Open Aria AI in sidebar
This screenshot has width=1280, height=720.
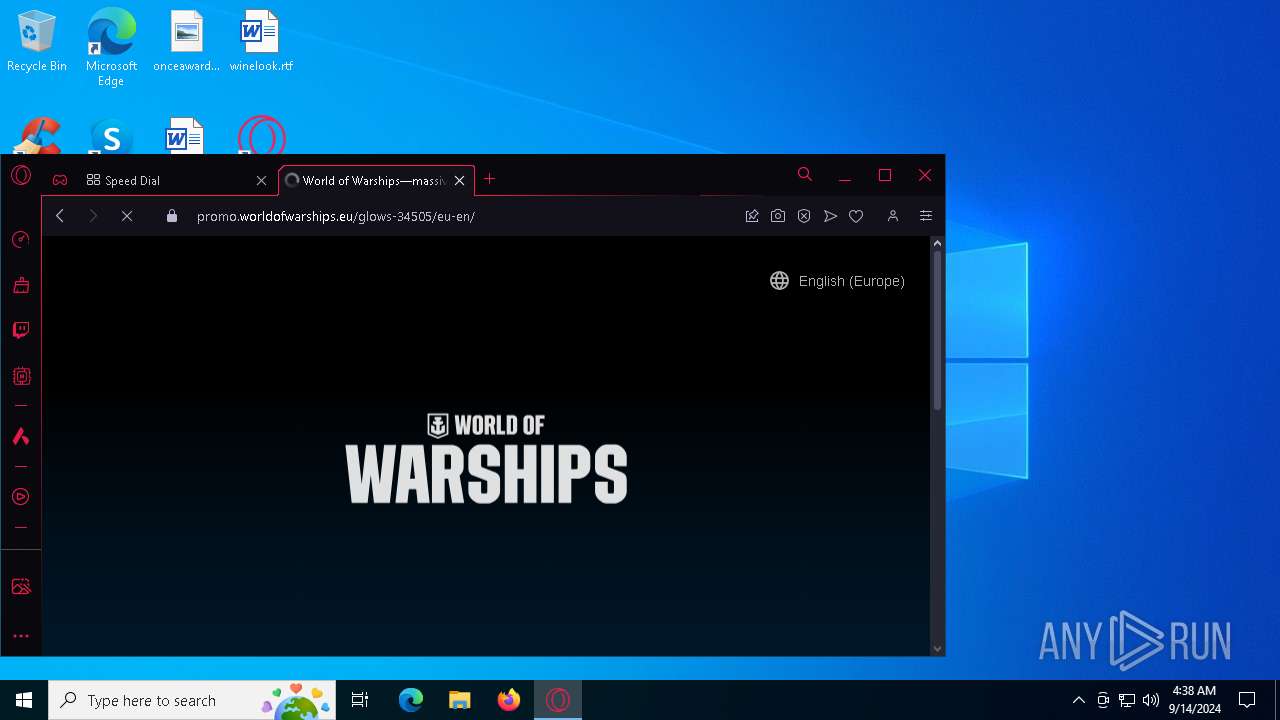(x=21, y=436)
